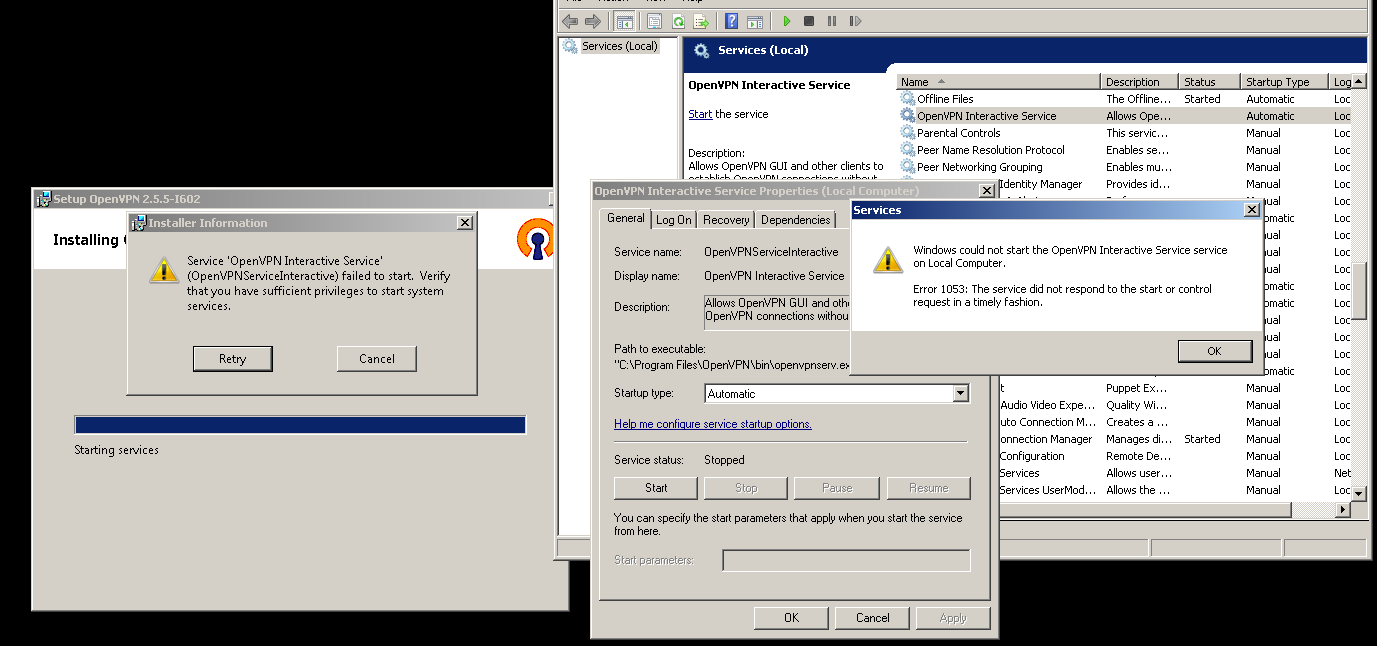Open 'Help me configure service startup options' link
Viewport: 1377px width, 646px height.
click(x=713, y=424)
